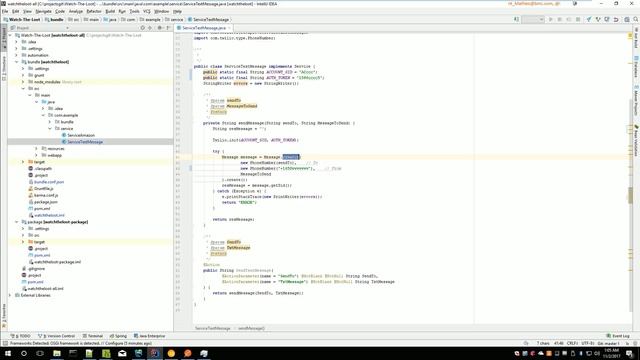Screen dimensions: 640x360
Task: Open Windows notification center icon
Action: pyautogui.click(x=629, y=353)
